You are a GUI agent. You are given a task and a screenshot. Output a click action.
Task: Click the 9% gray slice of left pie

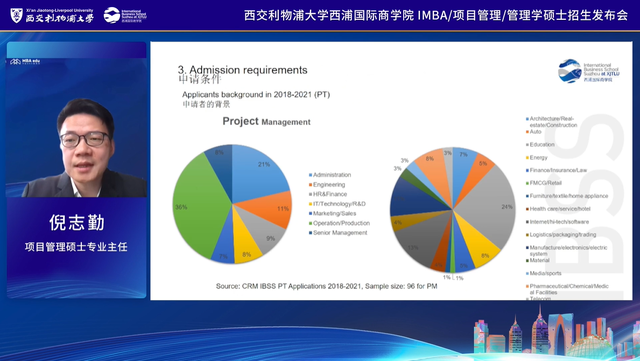[263, 231]
